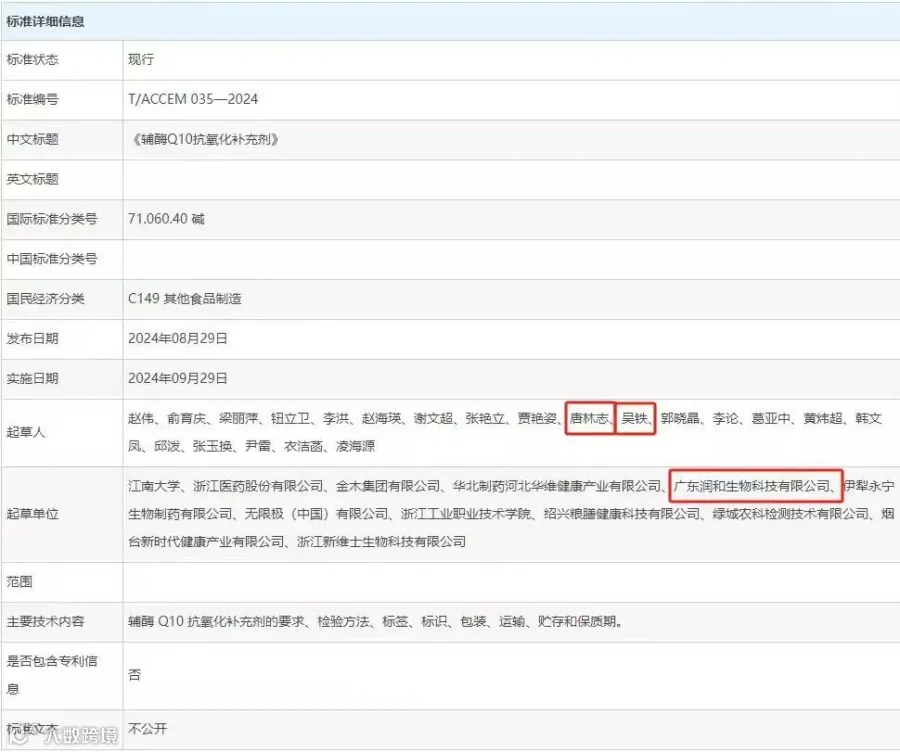Click the 中国标准分类号 label
Viewport: 900px width, 752px height.
click(52, 259)
